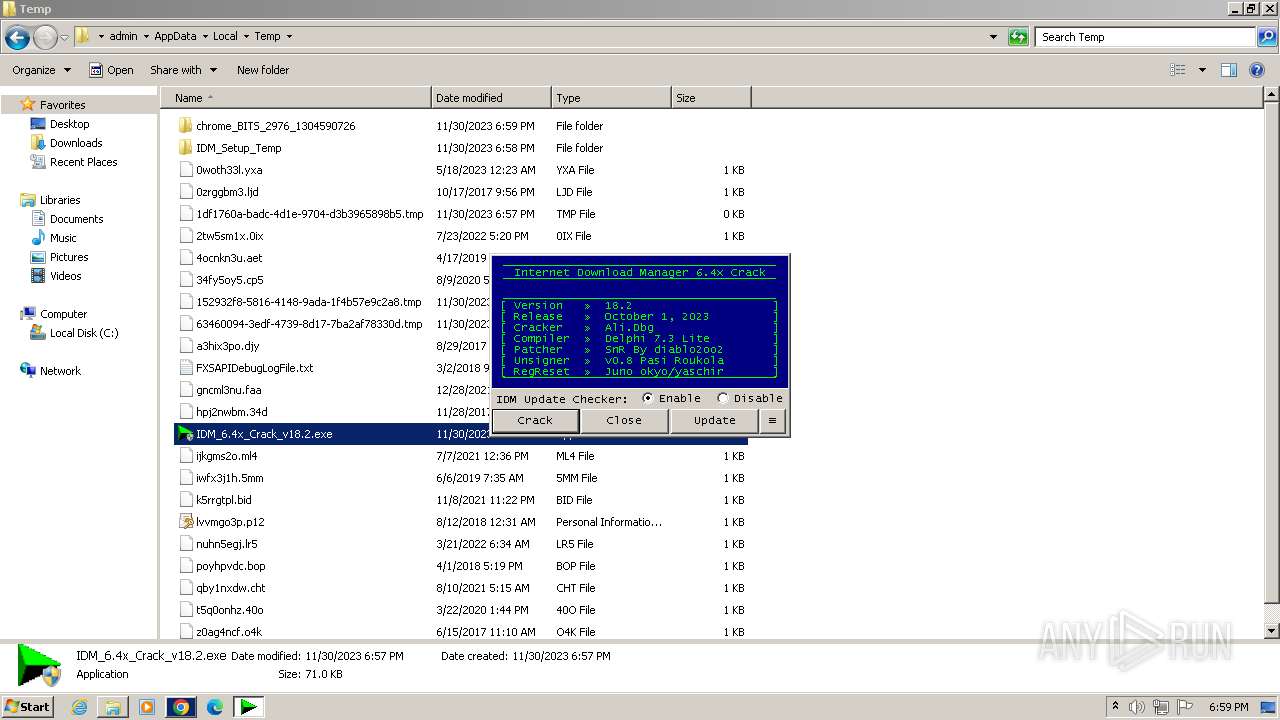Open the Documents library

pyautogui.click(x=76, y=219)
